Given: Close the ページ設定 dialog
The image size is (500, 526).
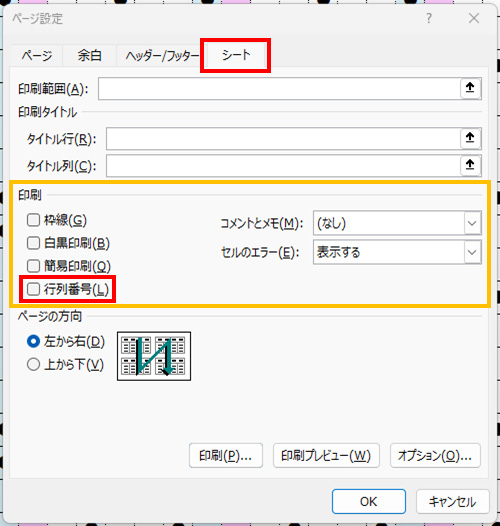Looking at the screenshot, I should pos(474,18).
